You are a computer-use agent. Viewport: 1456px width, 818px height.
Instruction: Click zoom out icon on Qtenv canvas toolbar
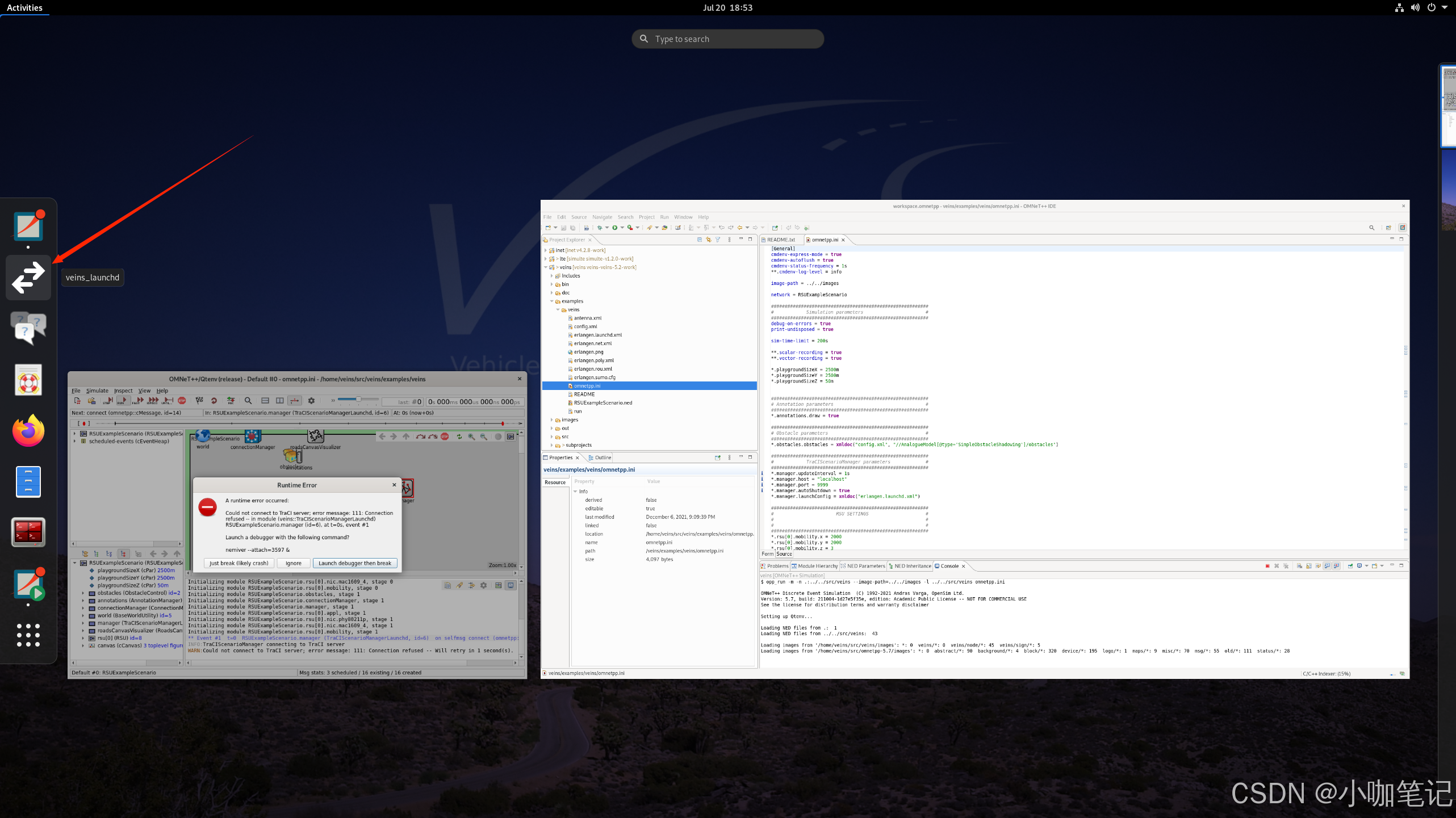[x=484, y=437]
